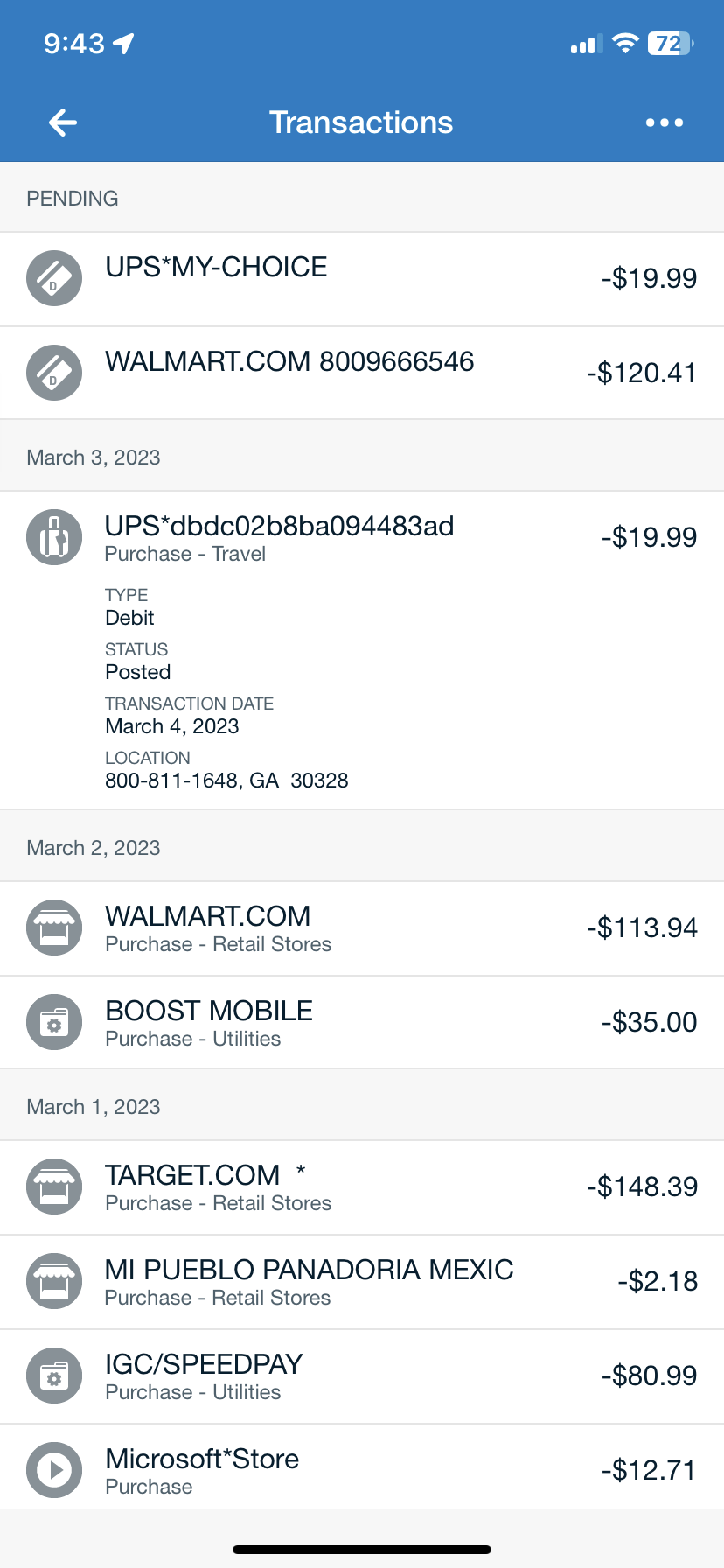Screen dimensions: 724x1568
Task: Tap the back arrow icon
Action: point(63,122)
